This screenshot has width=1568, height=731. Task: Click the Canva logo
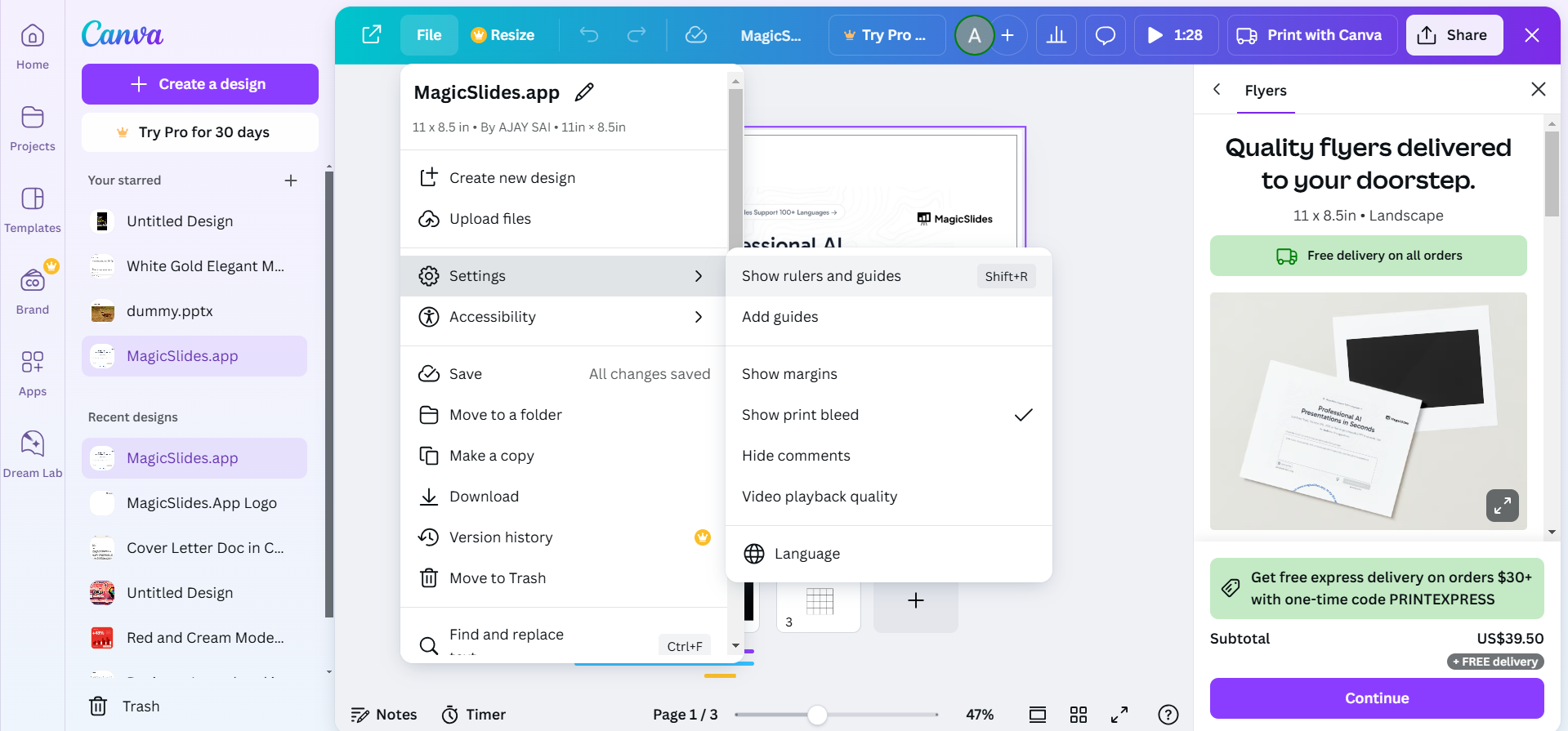(123, 34)
